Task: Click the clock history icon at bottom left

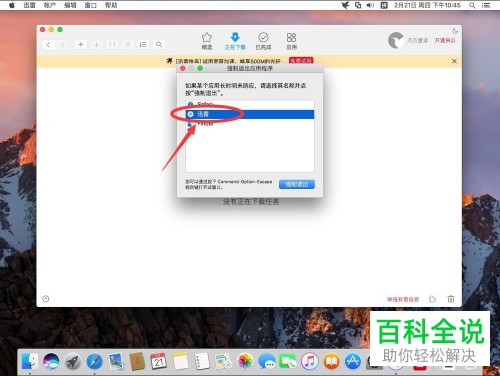Action: [x=46, y=299]
